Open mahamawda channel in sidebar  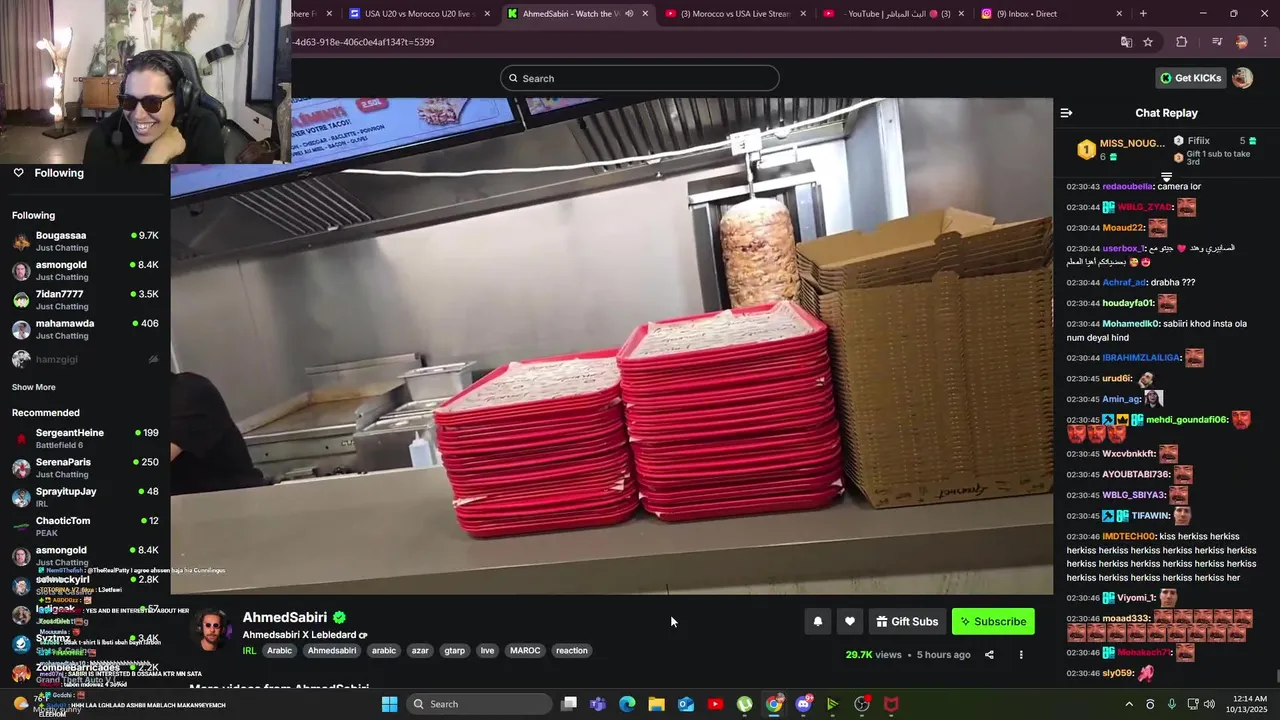[x=85, y=329]
